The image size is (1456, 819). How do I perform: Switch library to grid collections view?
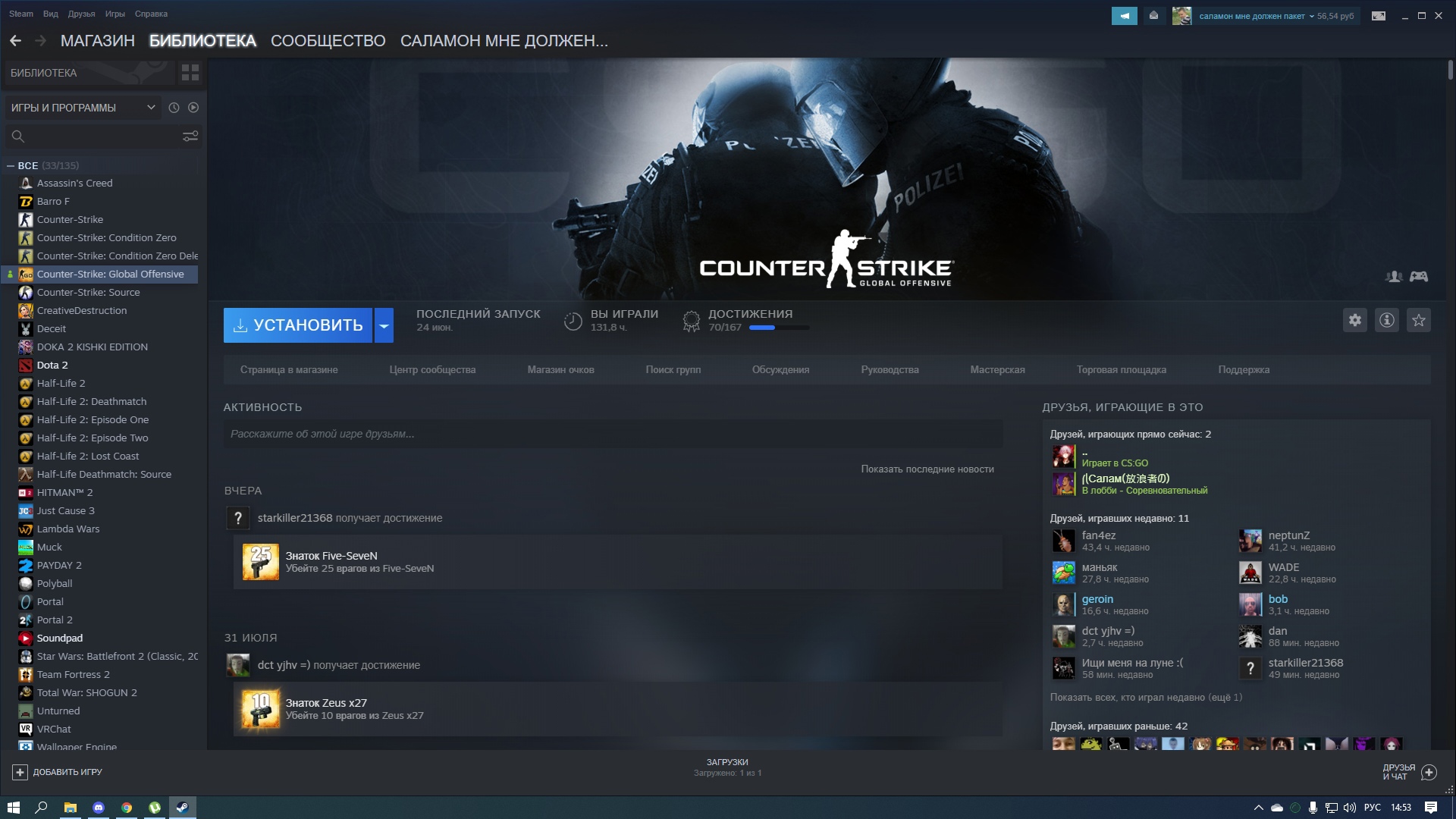pyautogui.click(x=190, y=73)
